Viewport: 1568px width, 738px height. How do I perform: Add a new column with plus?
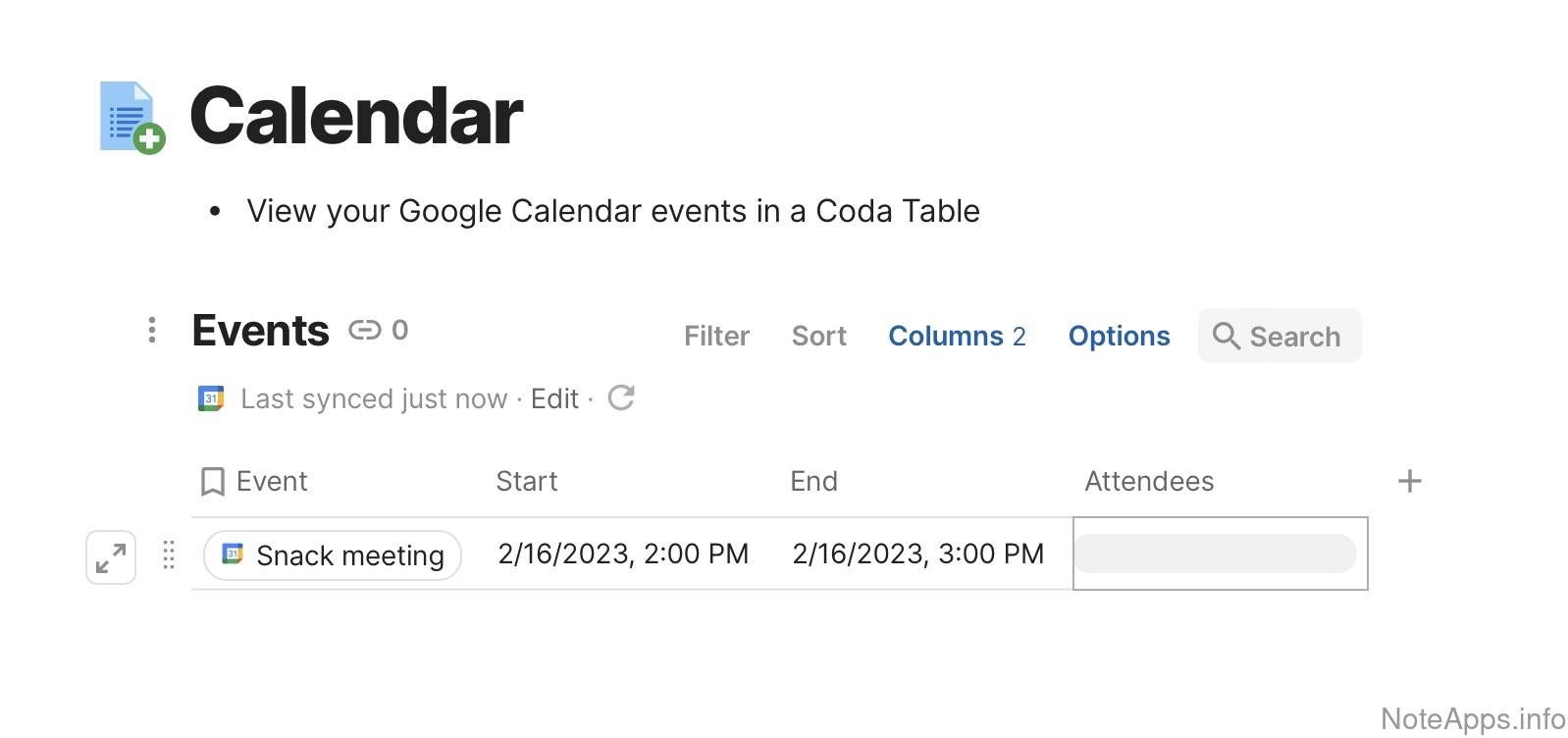(1409, 481)
